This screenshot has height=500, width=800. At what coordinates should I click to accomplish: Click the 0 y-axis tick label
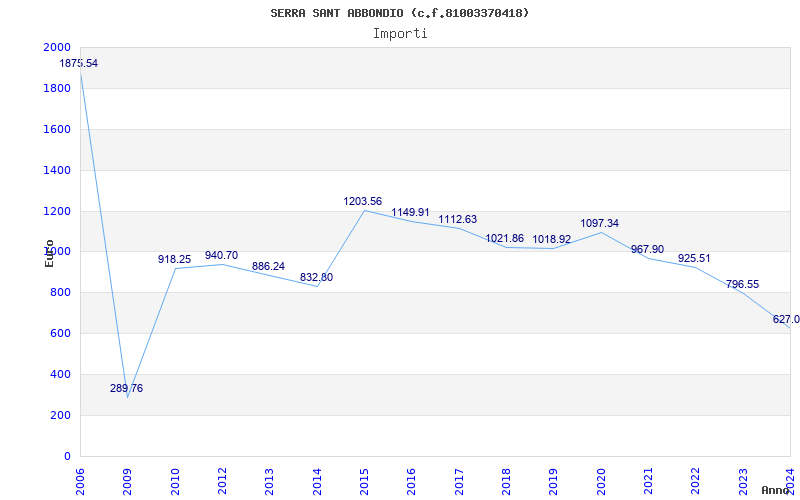67,456
